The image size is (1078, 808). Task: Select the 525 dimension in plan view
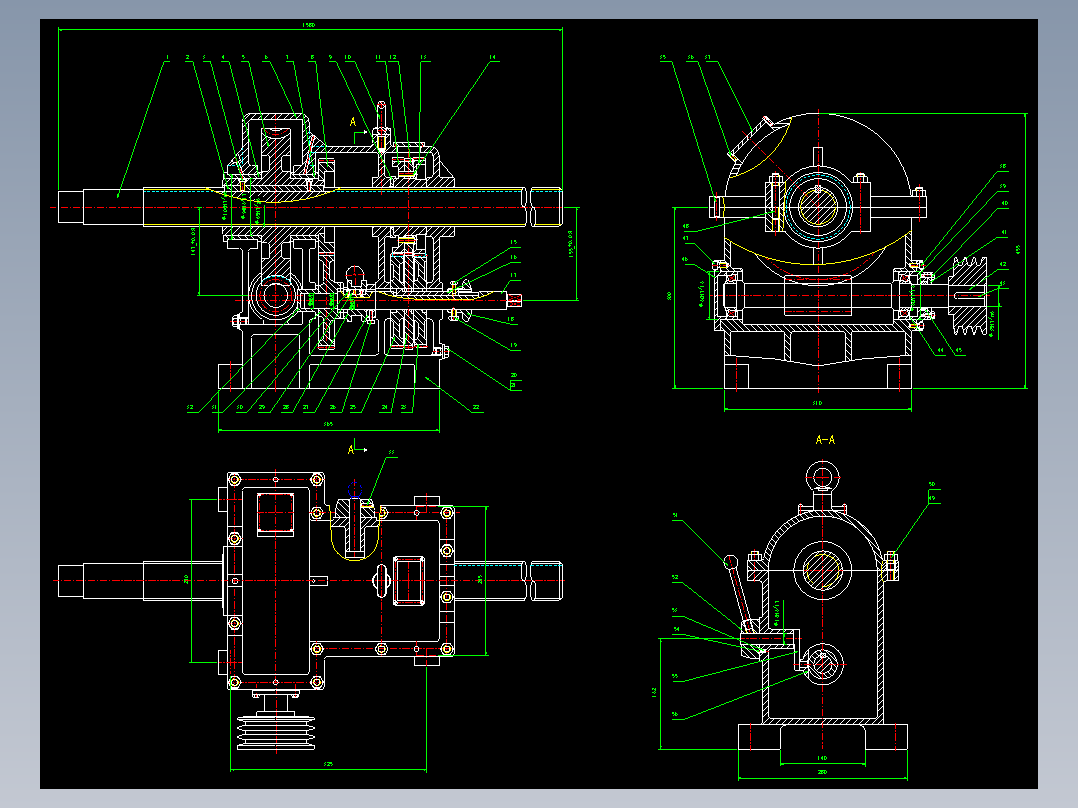coord(328,764)
